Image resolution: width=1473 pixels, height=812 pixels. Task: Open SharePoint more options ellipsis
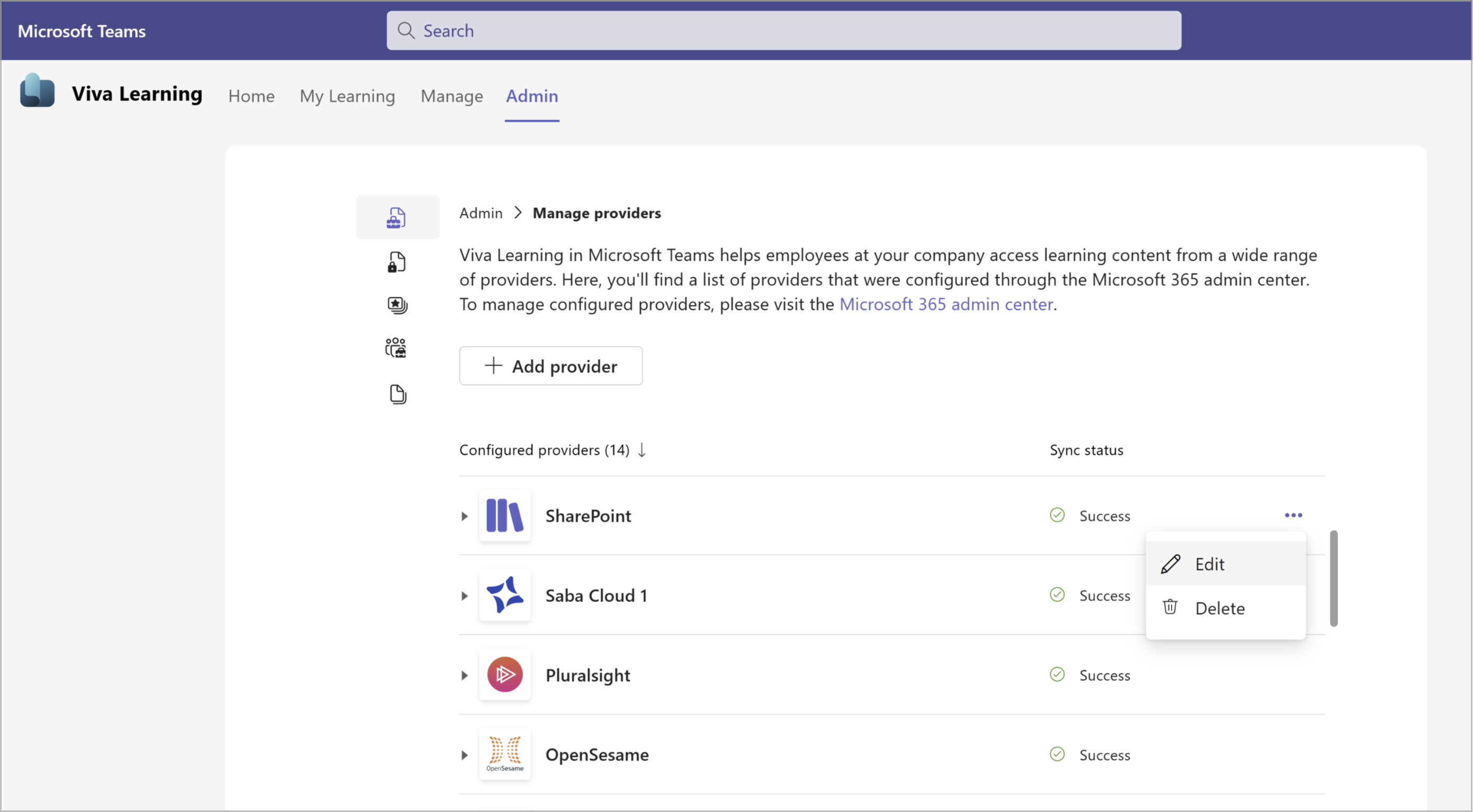coord(1294,515)
